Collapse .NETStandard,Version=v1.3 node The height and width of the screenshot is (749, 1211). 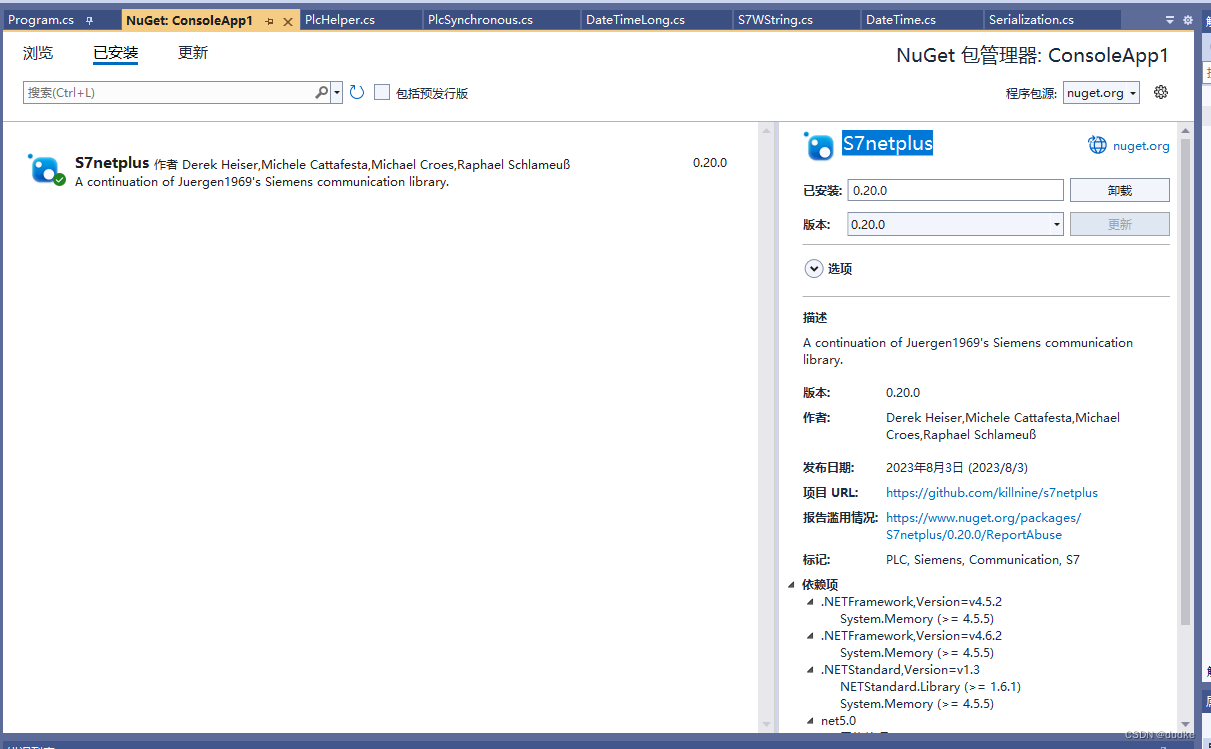(811, 670)
